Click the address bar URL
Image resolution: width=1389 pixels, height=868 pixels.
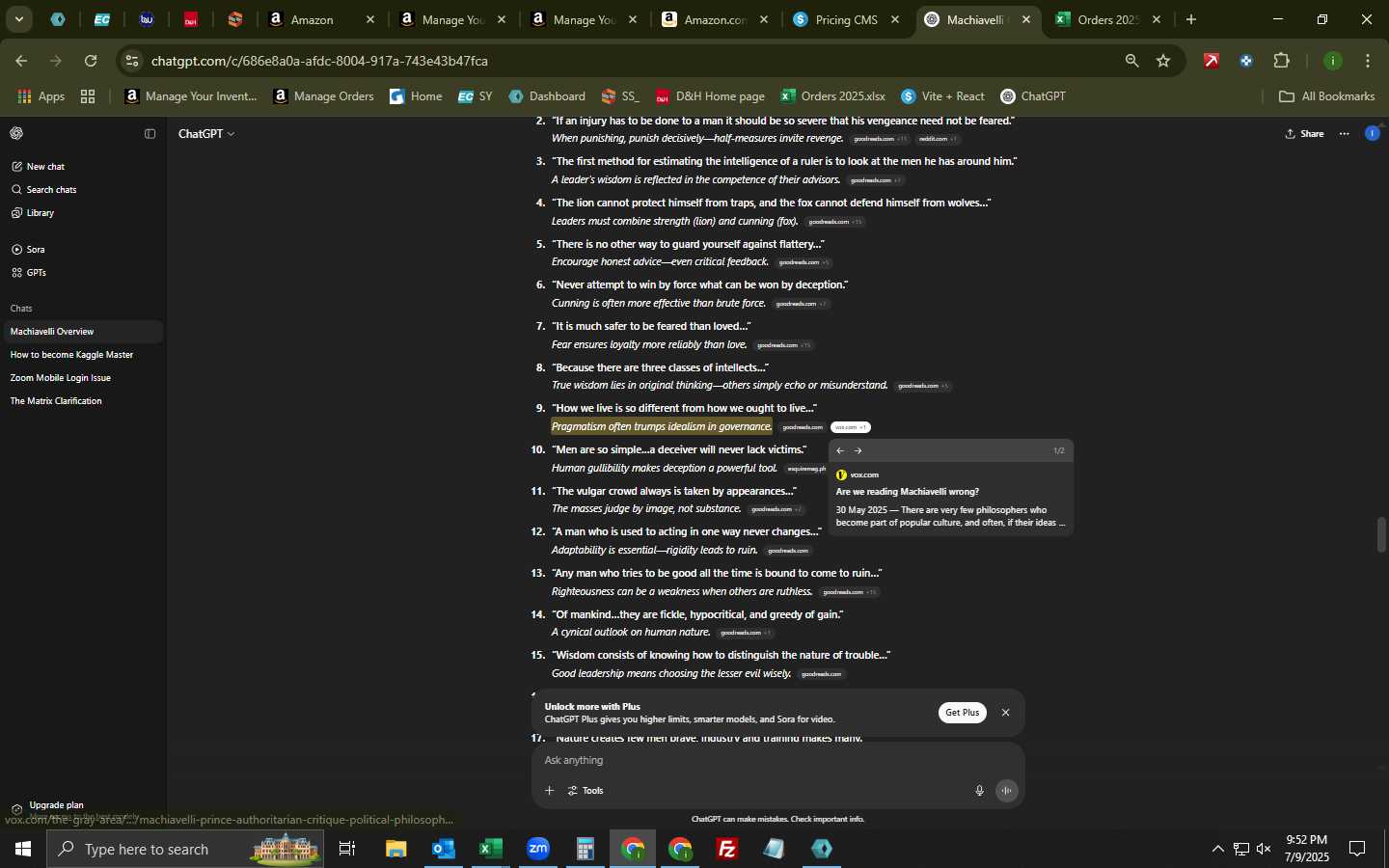pos(319,61)
